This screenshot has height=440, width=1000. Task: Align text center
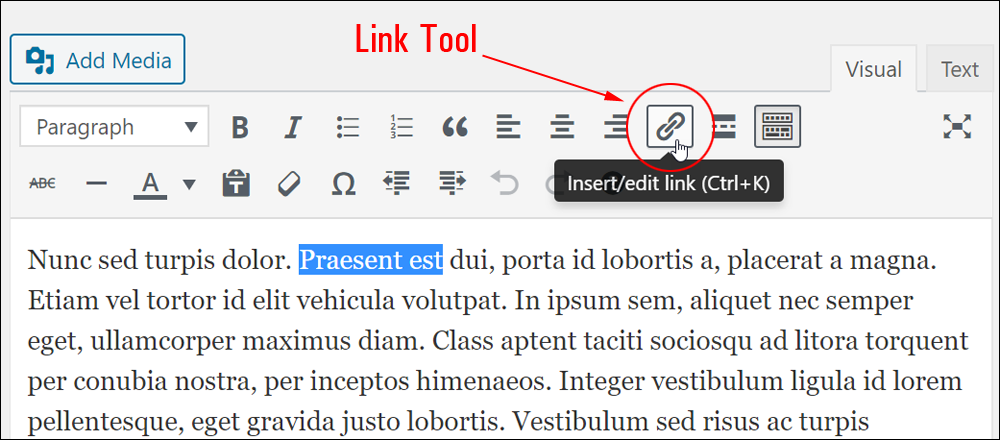point(562,126)
